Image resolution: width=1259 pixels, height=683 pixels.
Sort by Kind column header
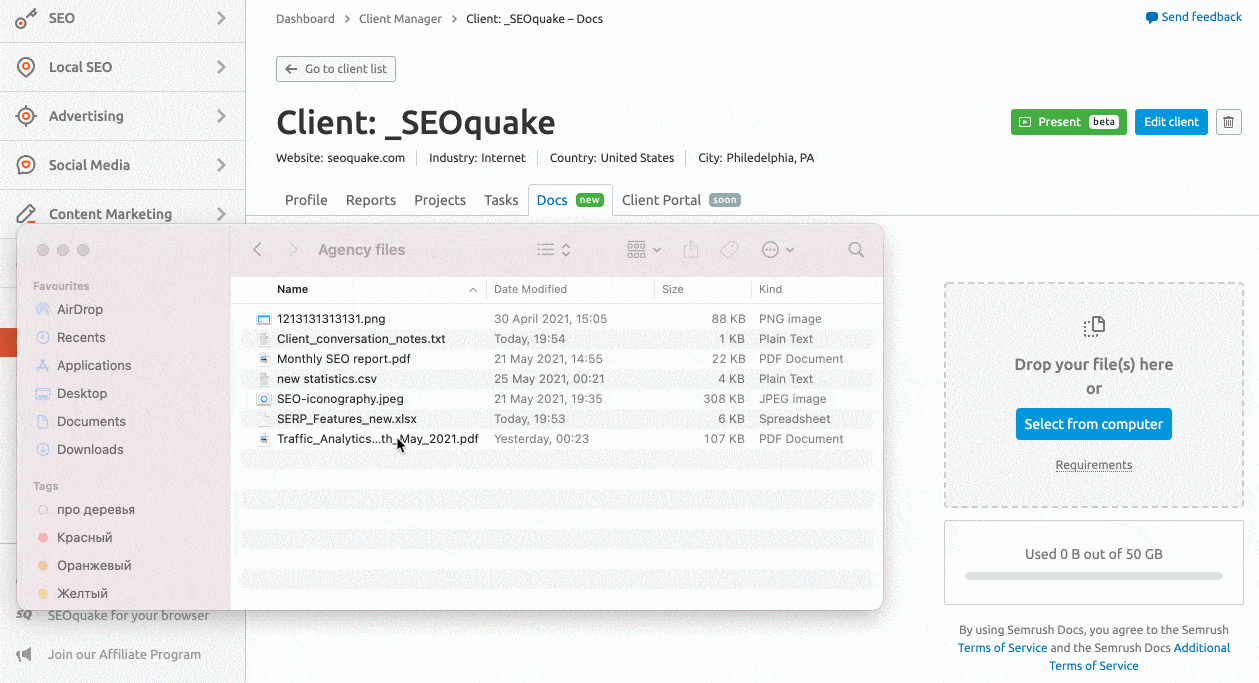(x=771, y=290)
